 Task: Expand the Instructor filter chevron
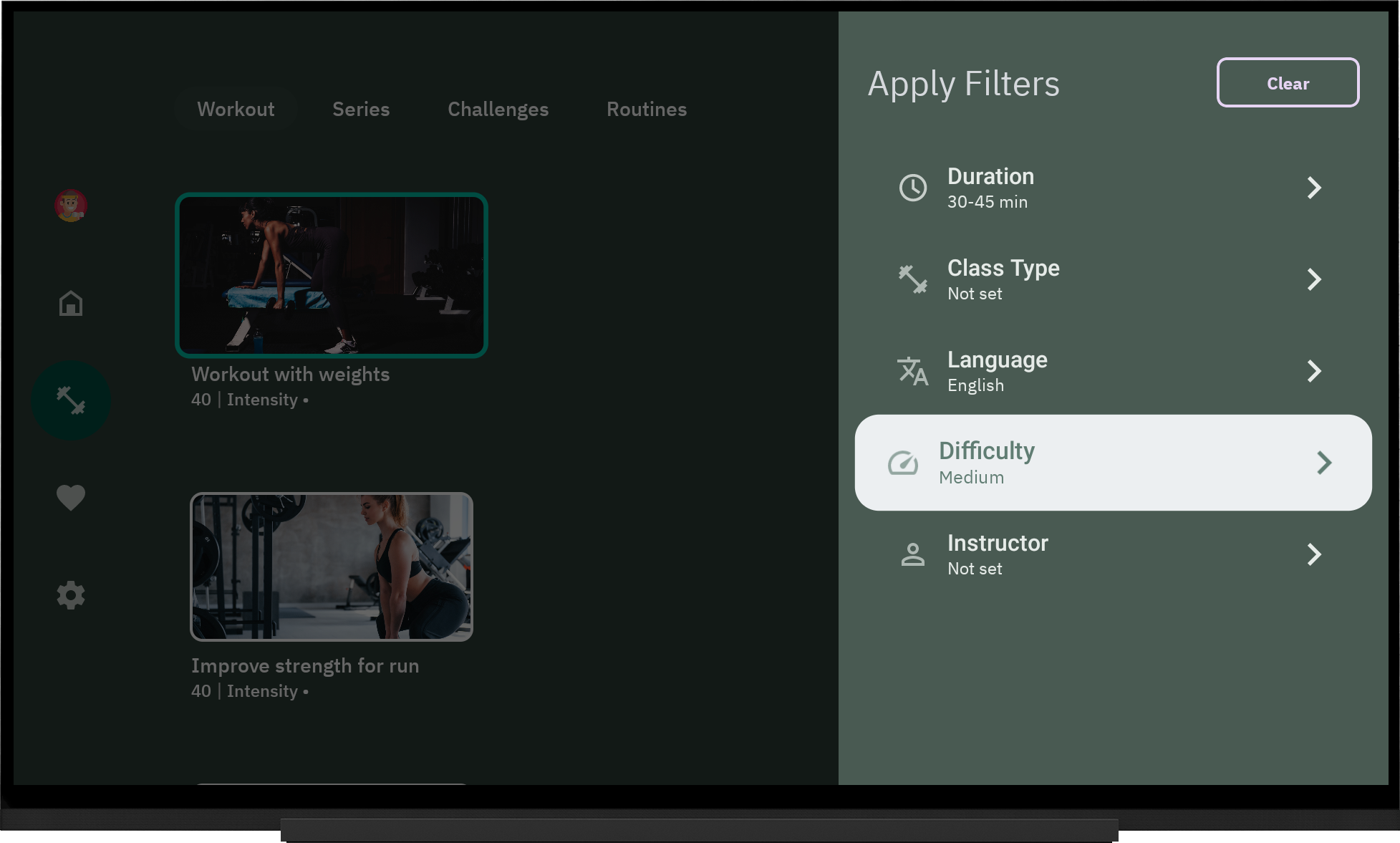tap(1314, 554)
